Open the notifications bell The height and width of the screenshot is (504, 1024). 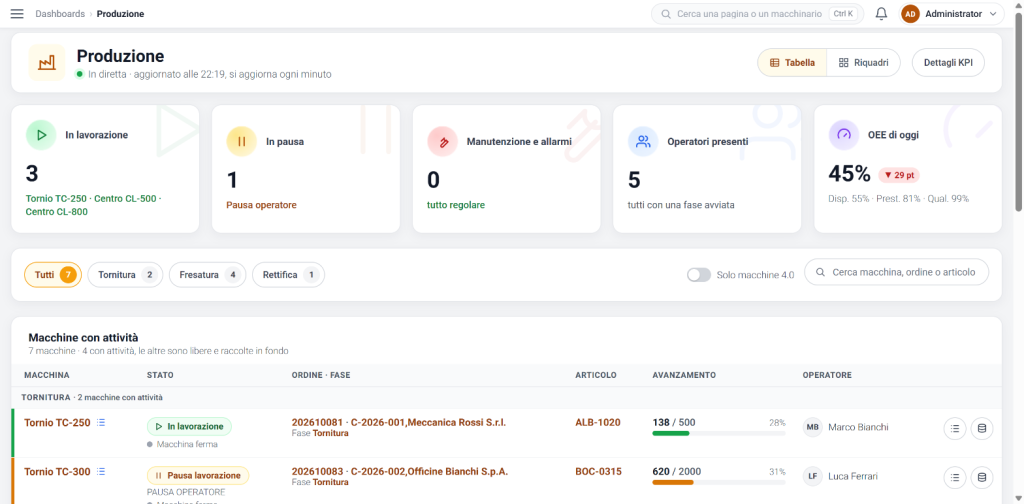881,14
